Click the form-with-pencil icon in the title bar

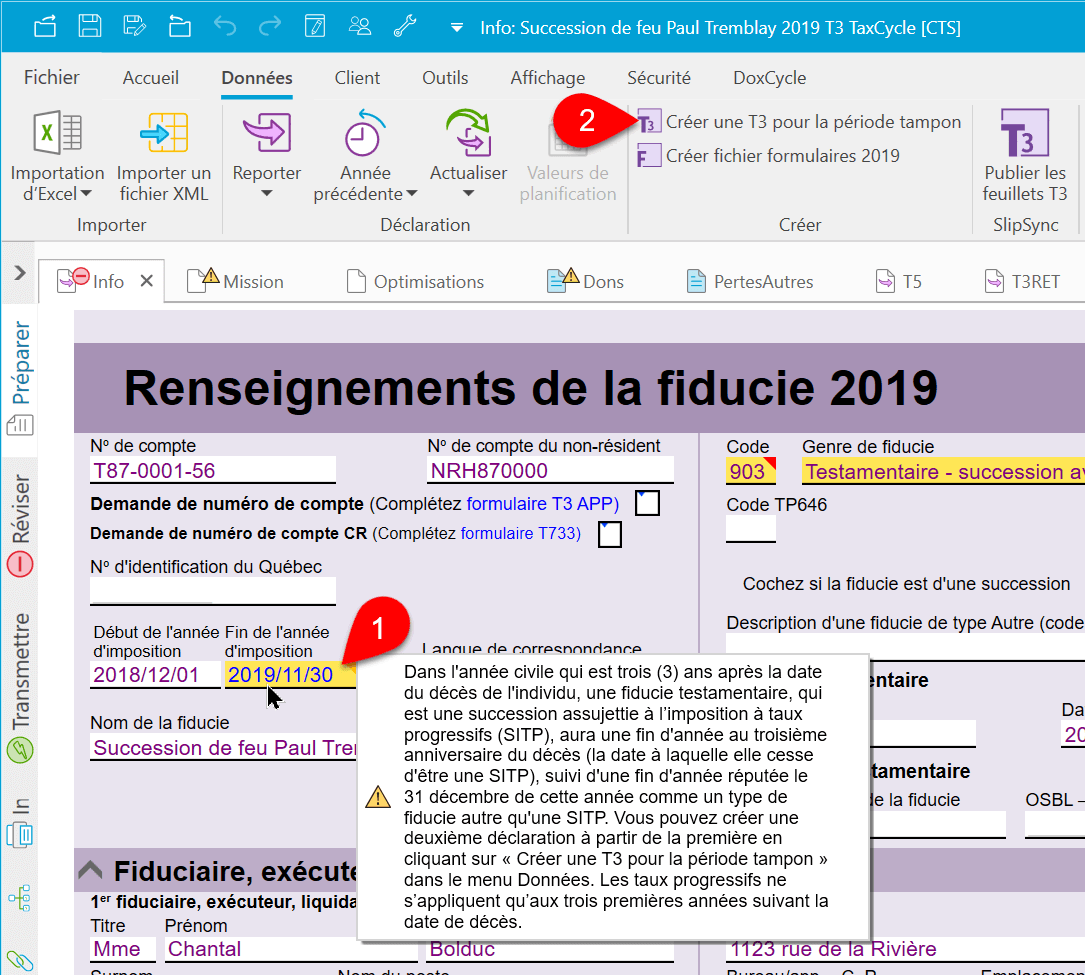[315, 26]
